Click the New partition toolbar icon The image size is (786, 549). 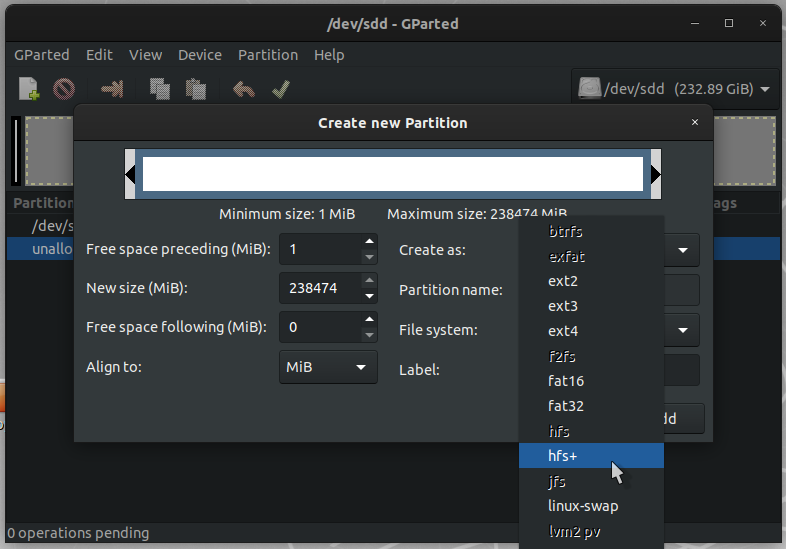point(29,89)
